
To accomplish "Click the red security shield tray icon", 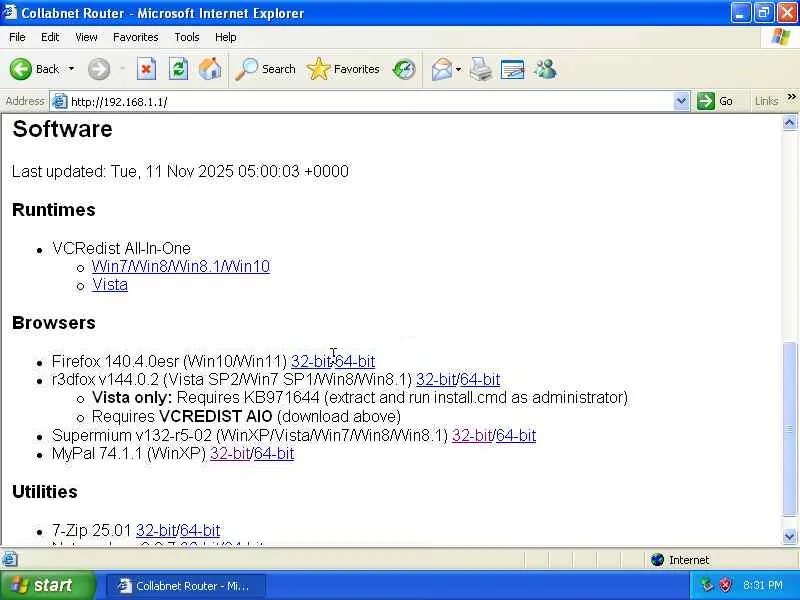I will tap(726, 585).
